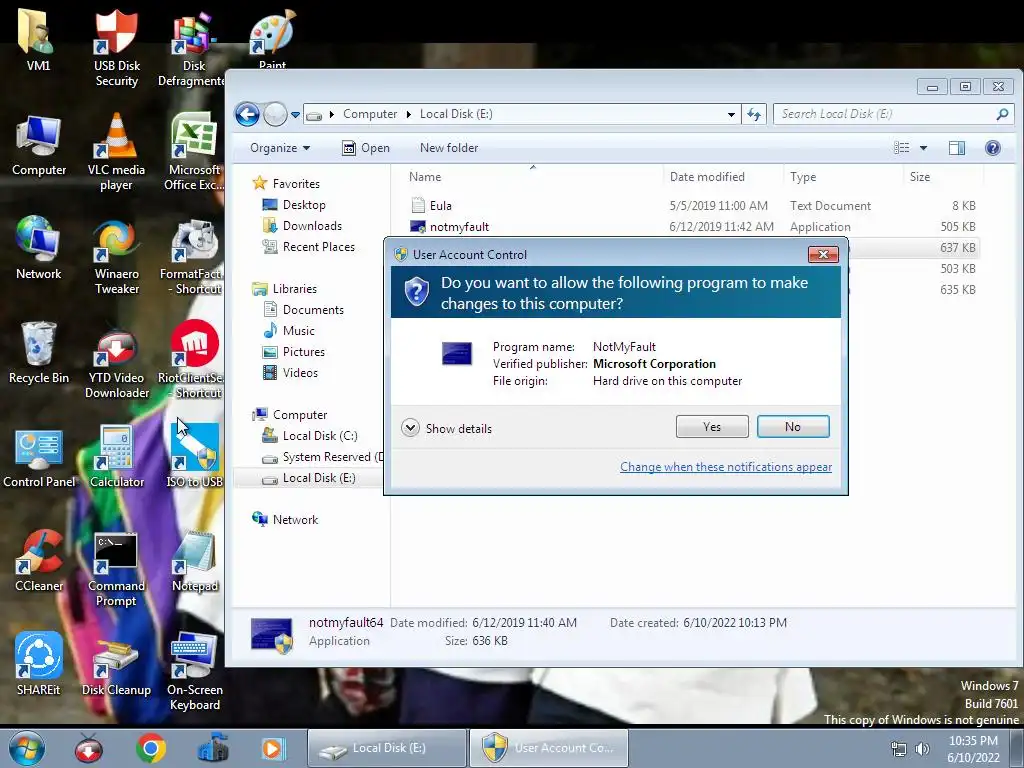Select YTD Video Downloader desktop icon
1024x768 pixels.
pos(116,360)
